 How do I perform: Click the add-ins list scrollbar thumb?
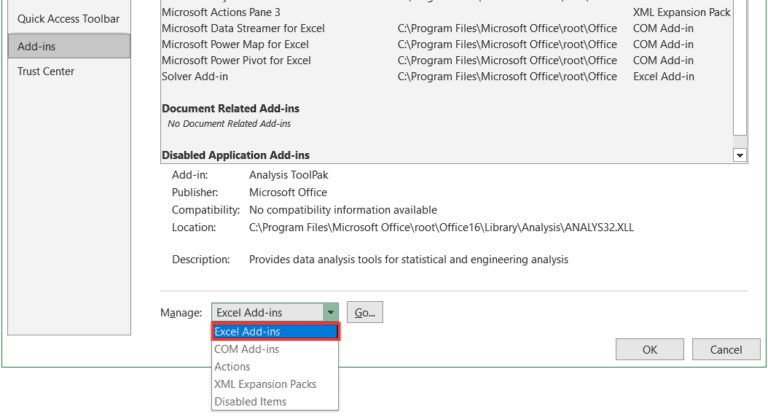tap(740, 67)
